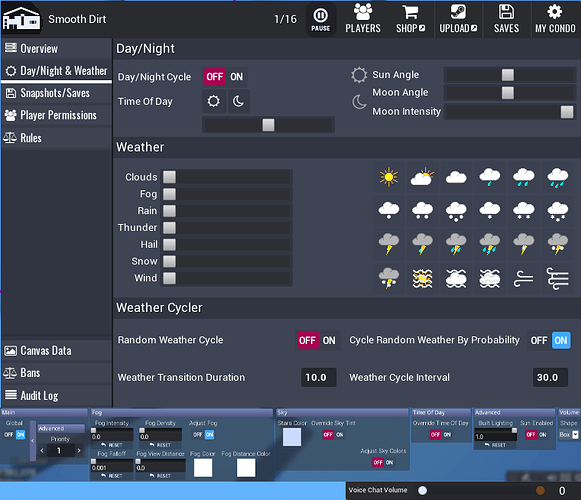Screen dimensions: 581x500
Task: Turn Day/Night Cycle ON
Action: tap(236, 77)
